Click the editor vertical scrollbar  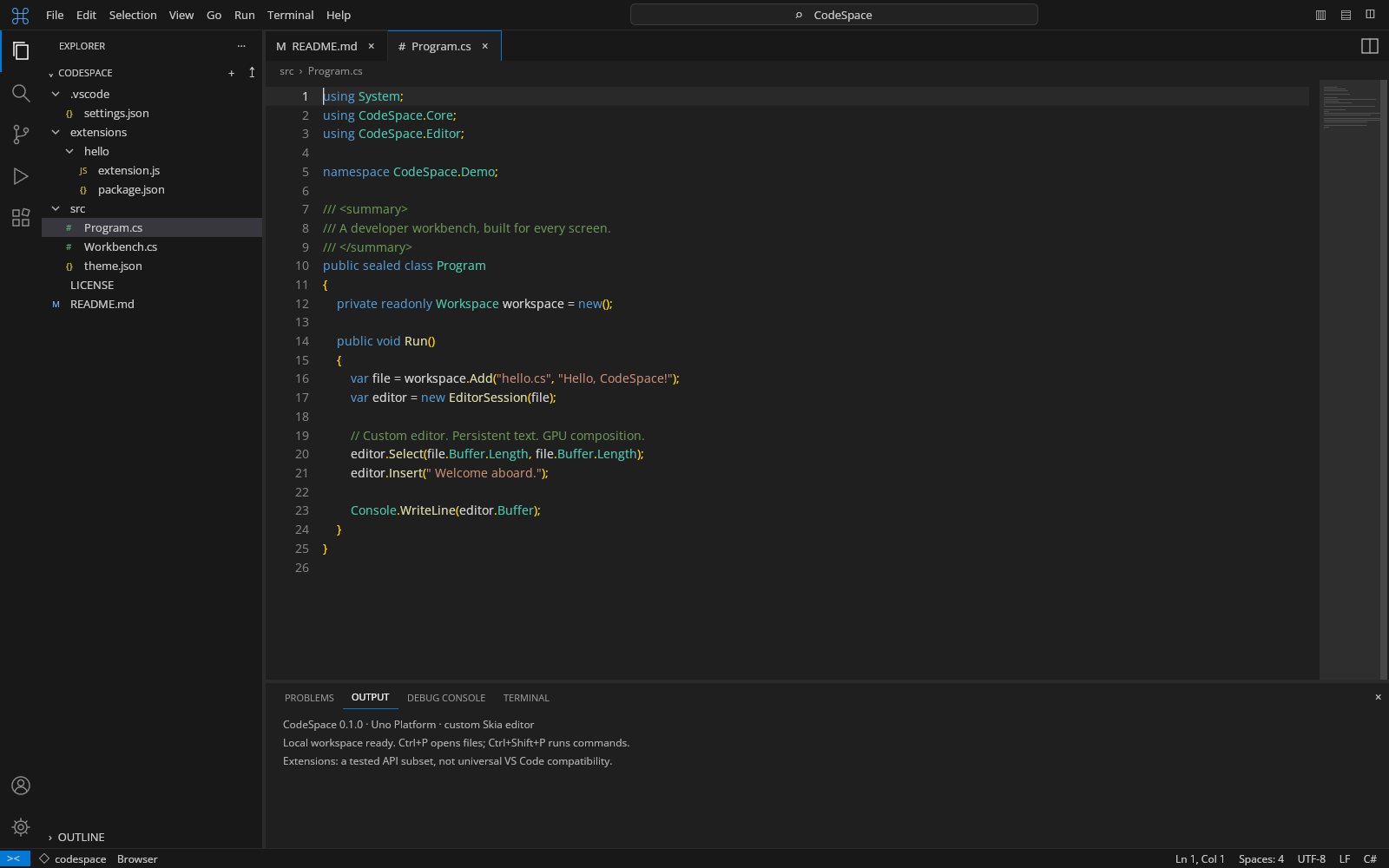[1384, 378]
